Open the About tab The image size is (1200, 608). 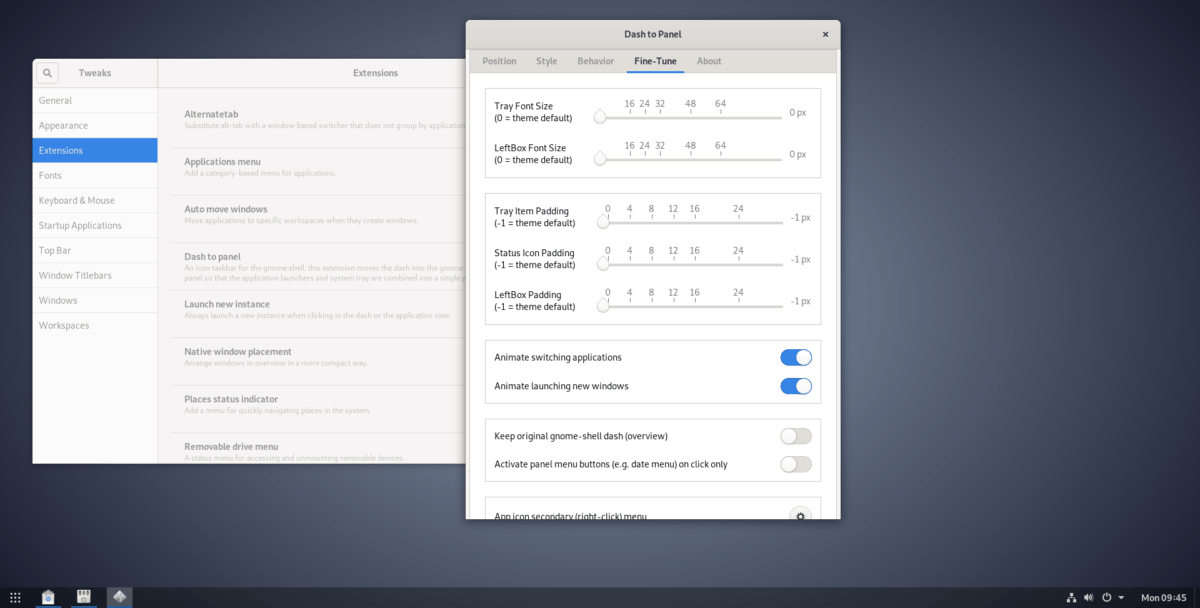click(709, 61)
